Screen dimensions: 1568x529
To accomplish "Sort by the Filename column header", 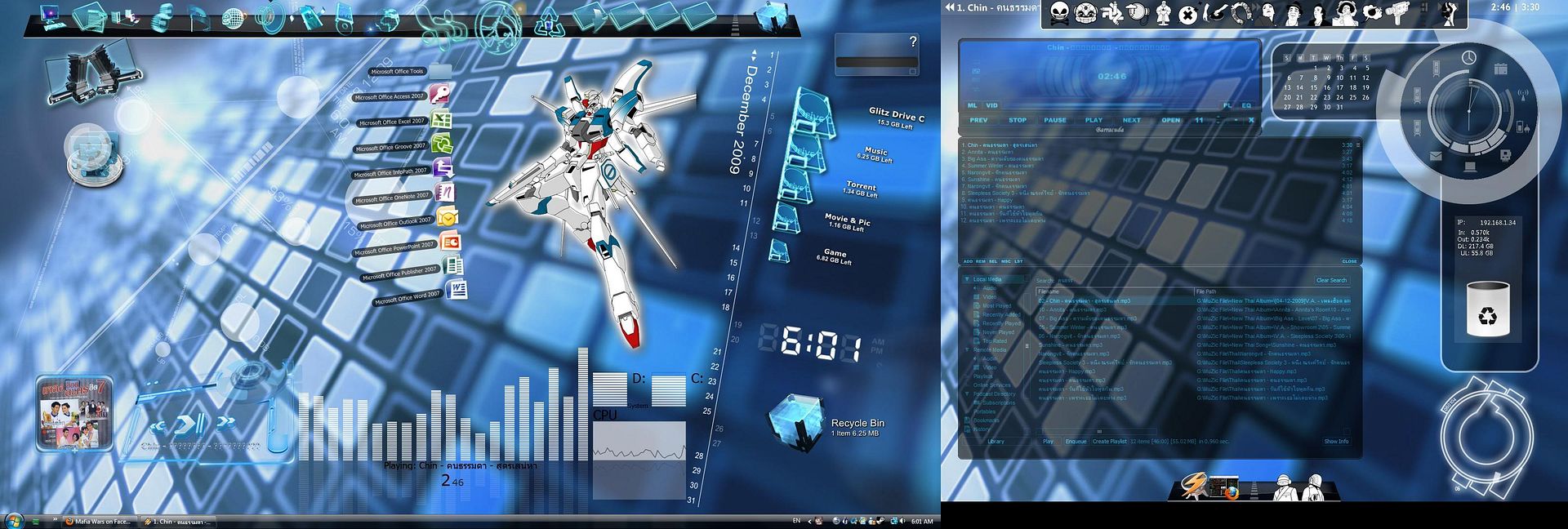I will (1115, 291).
